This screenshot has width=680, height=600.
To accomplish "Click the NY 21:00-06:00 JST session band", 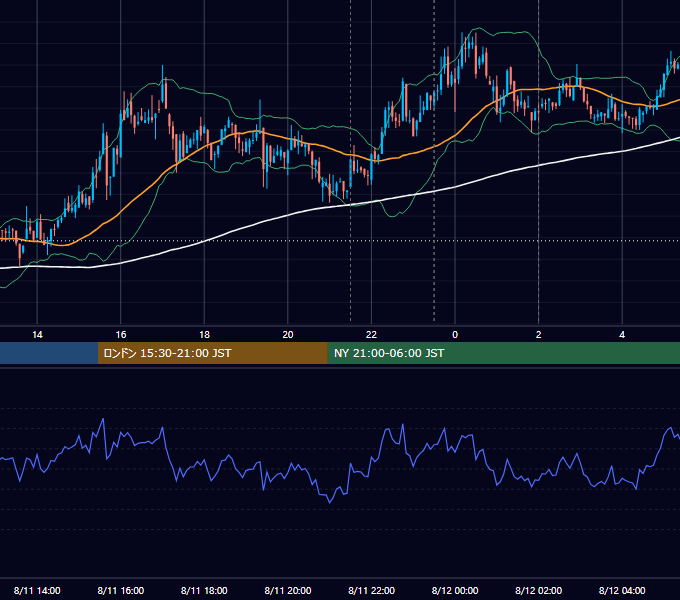I will (x=503, y=353).
